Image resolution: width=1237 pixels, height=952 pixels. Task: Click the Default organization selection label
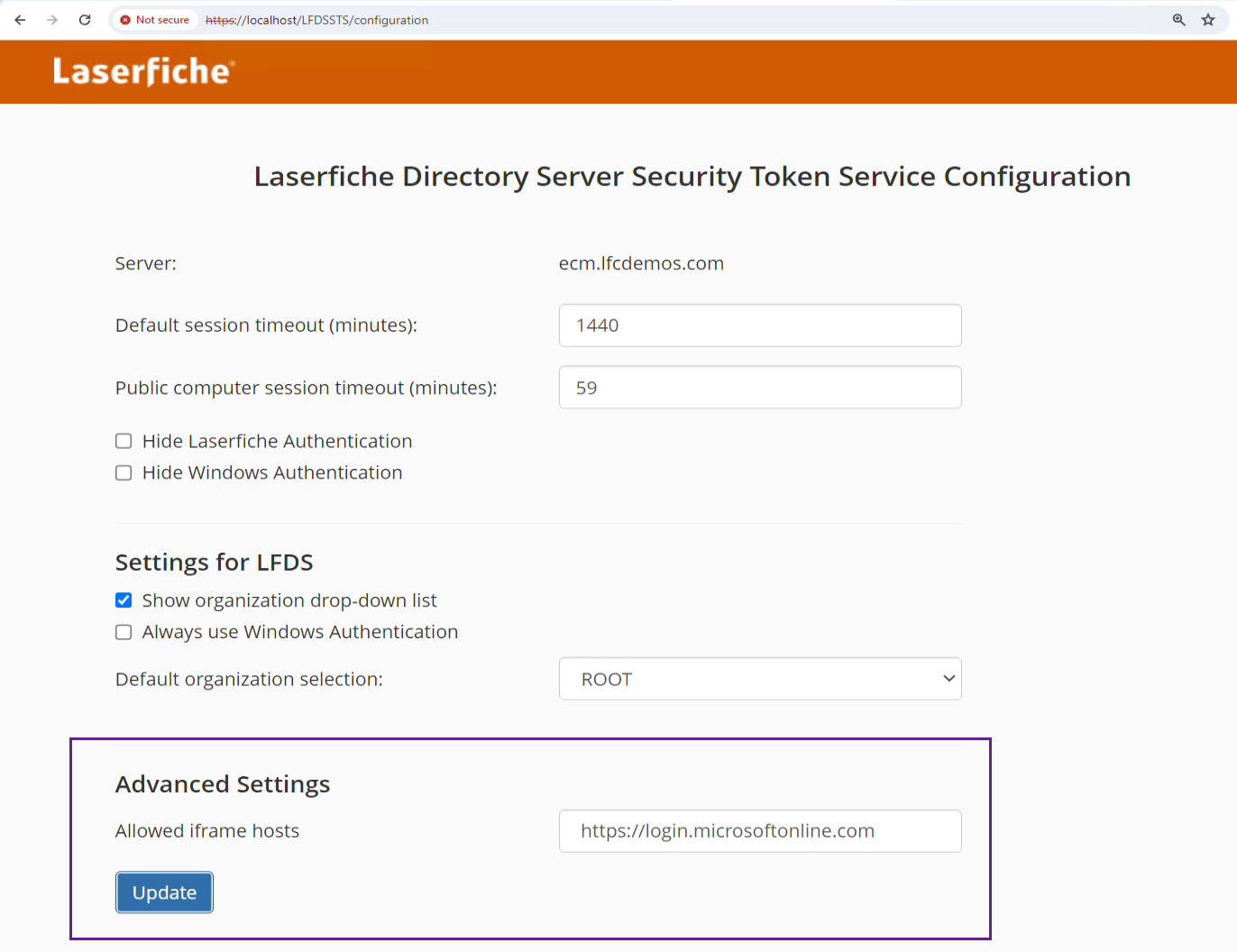tap(249, 679)
